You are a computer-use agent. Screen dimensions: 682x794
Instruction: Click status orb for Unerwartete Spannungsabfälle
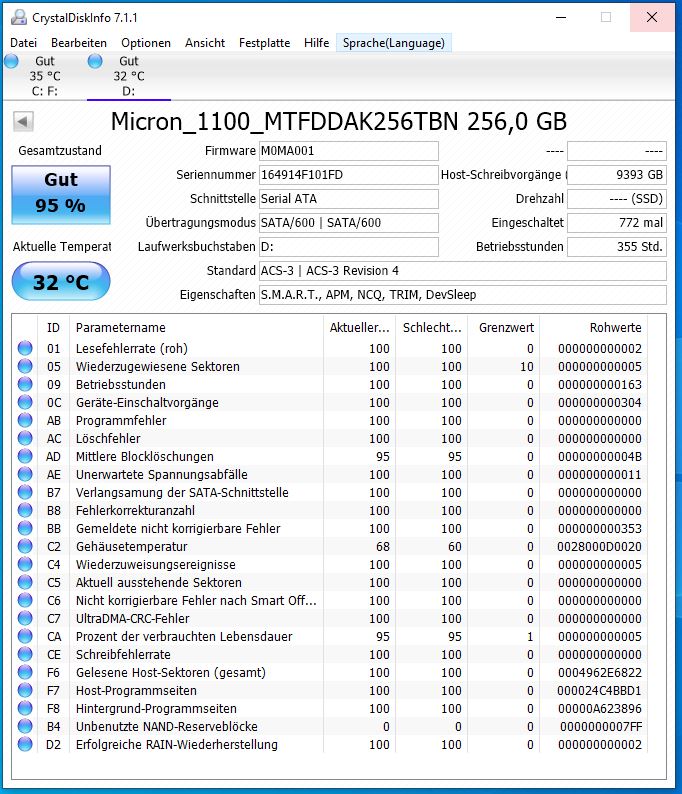click(x=25, y=474)
